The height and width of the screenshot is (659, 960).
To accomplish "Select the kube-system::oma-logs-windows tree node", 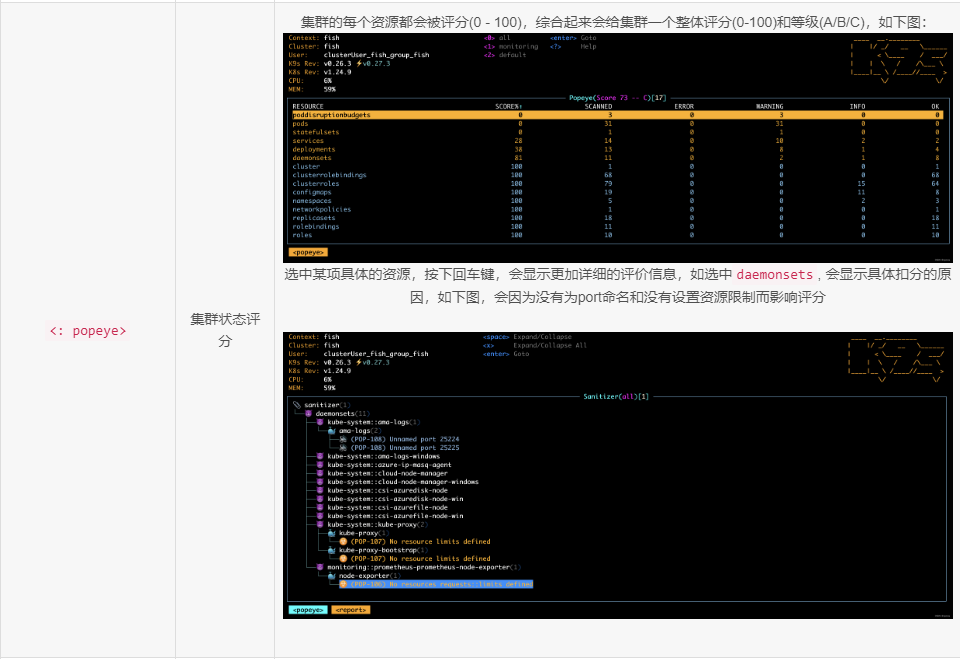I will (x=383, y=456).
